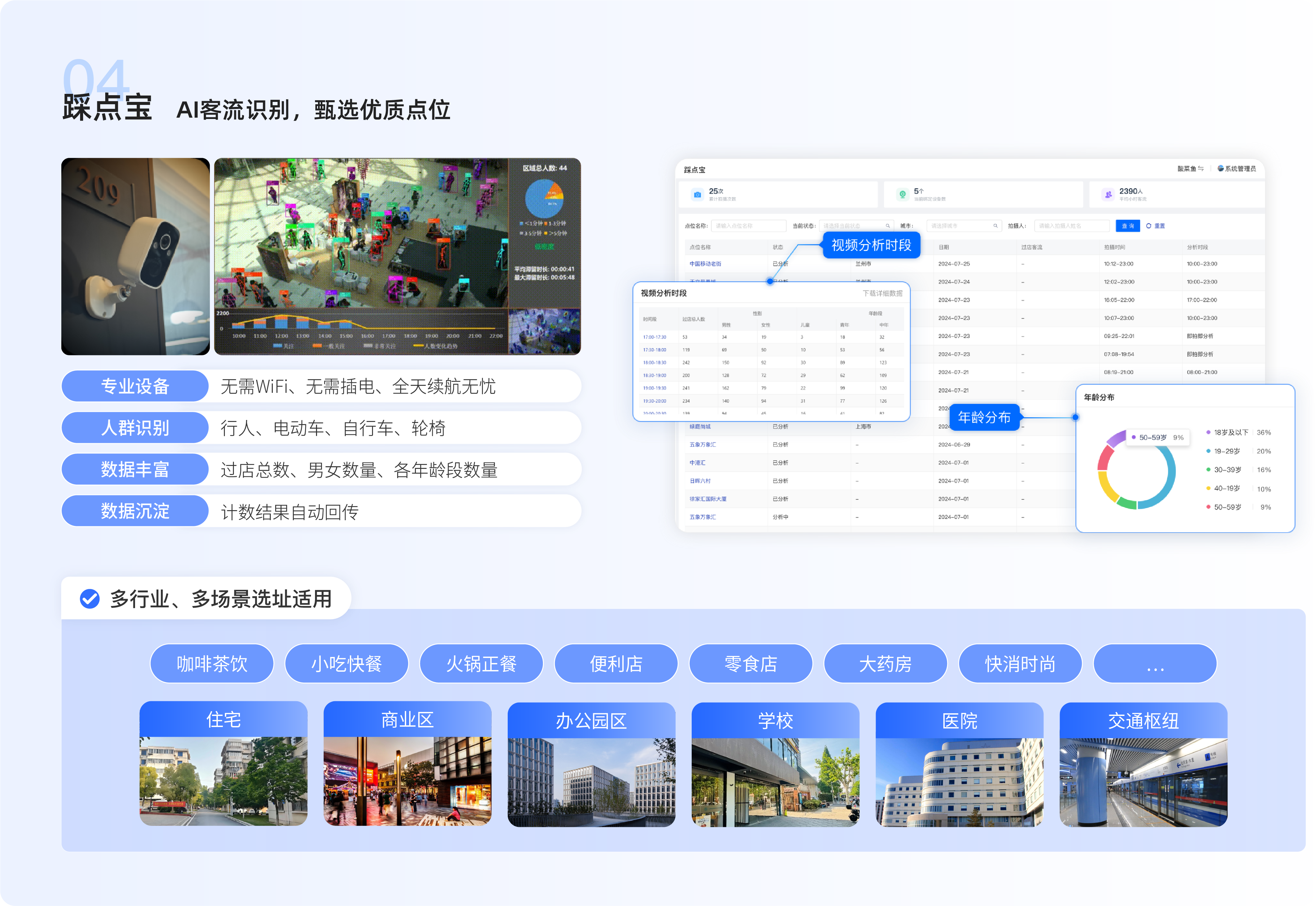Click the 数据沉淀 feature label
1316x906 pixels.
[135, 511]
